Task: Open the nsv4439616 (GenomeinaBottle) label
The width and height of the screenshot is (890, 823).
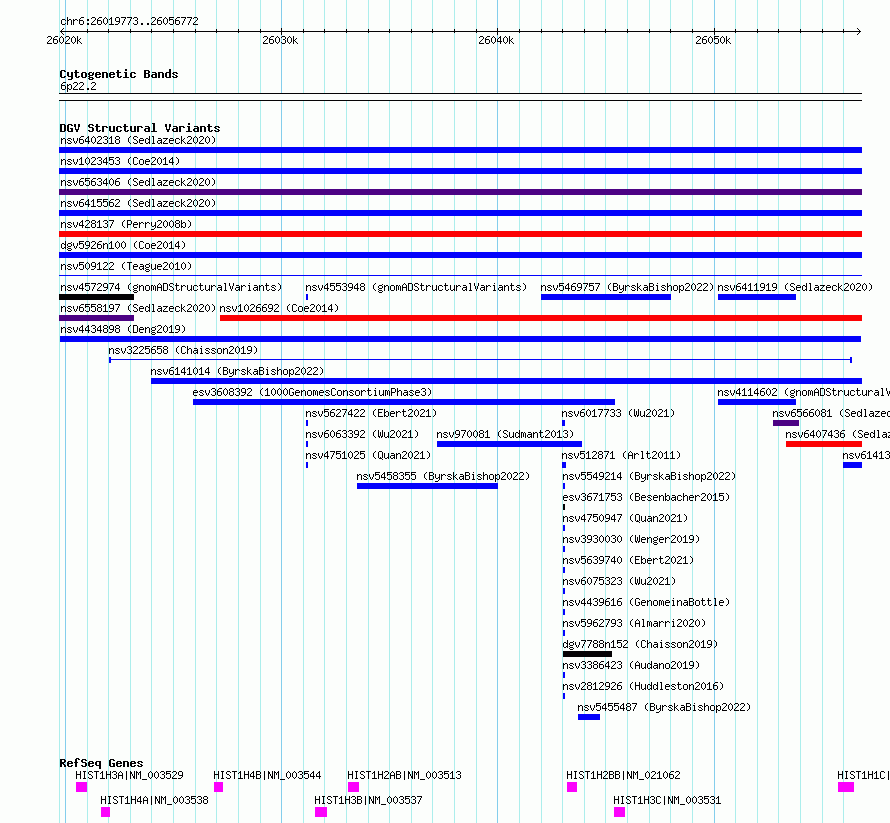Action: tap(646, 602)
